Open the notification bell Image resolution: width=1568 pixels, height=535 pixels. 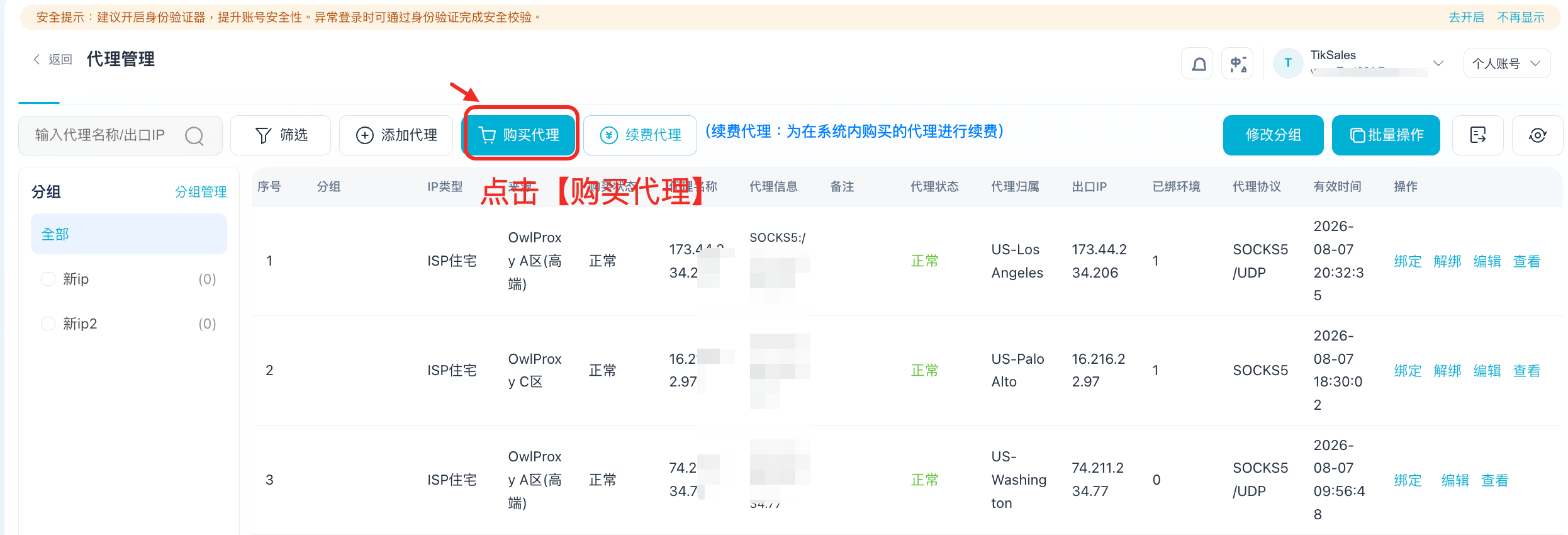(1199, 64)
